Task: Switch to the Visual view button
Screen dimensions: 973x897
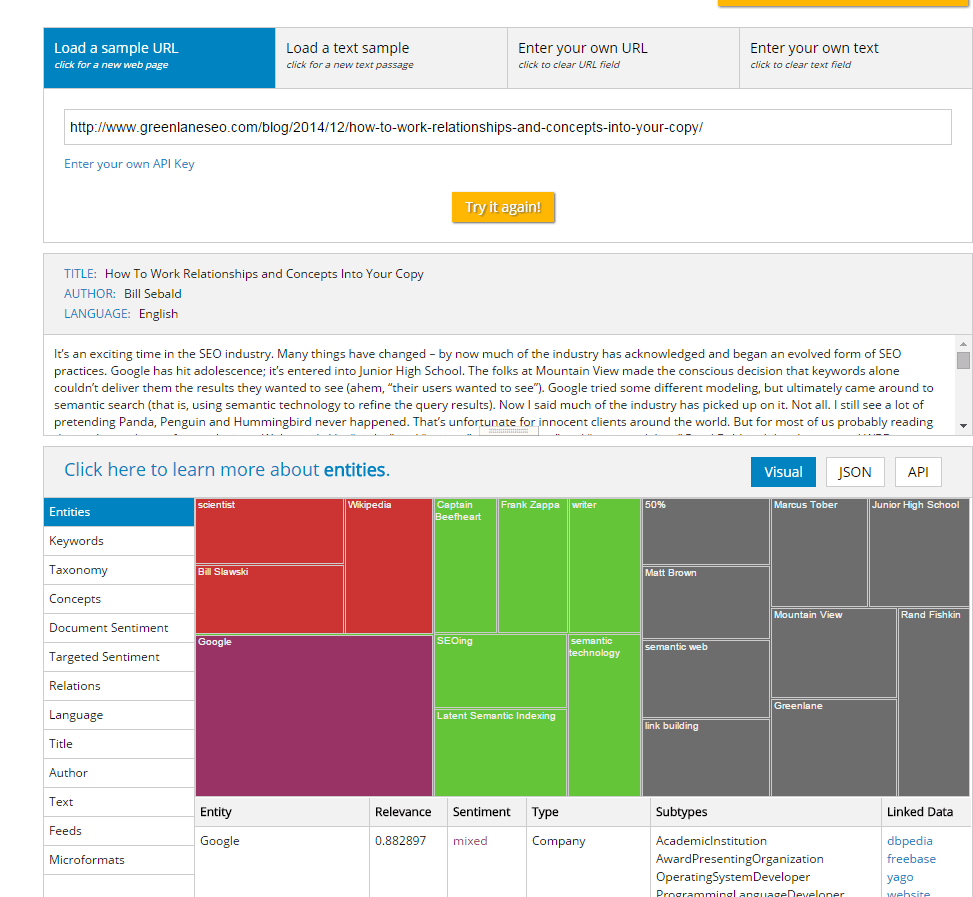Action: click(783, 472)
